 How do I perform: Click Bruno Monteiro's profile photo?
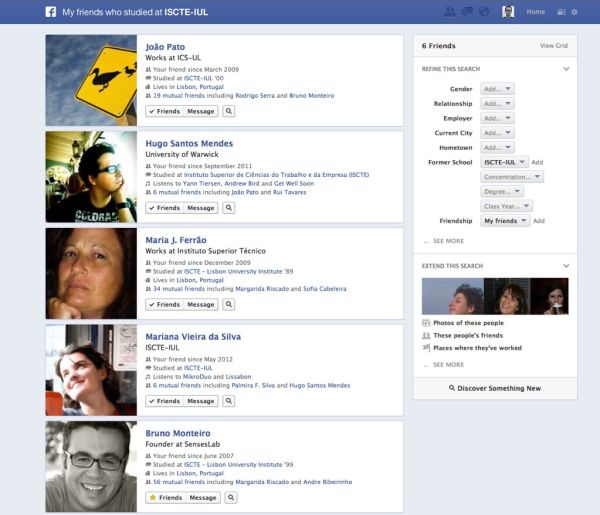(91, 467)
